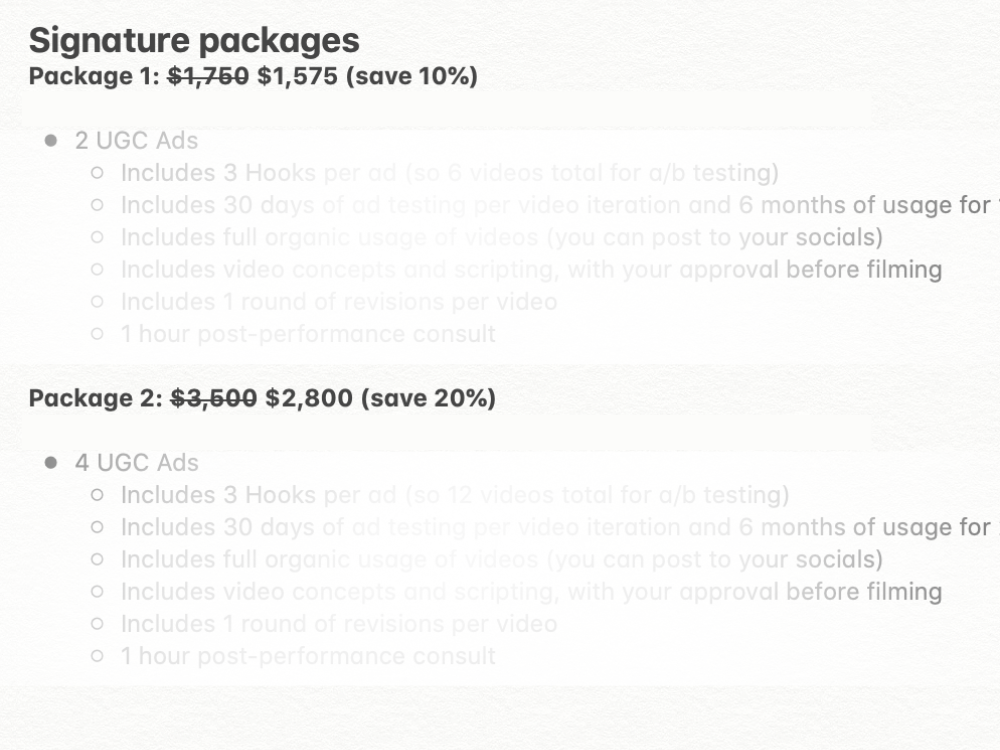The width and height of the screenshot is (1000, 750).
Task: Click the post-performance consult line under Package 1
Action: [x=308, y=334]
